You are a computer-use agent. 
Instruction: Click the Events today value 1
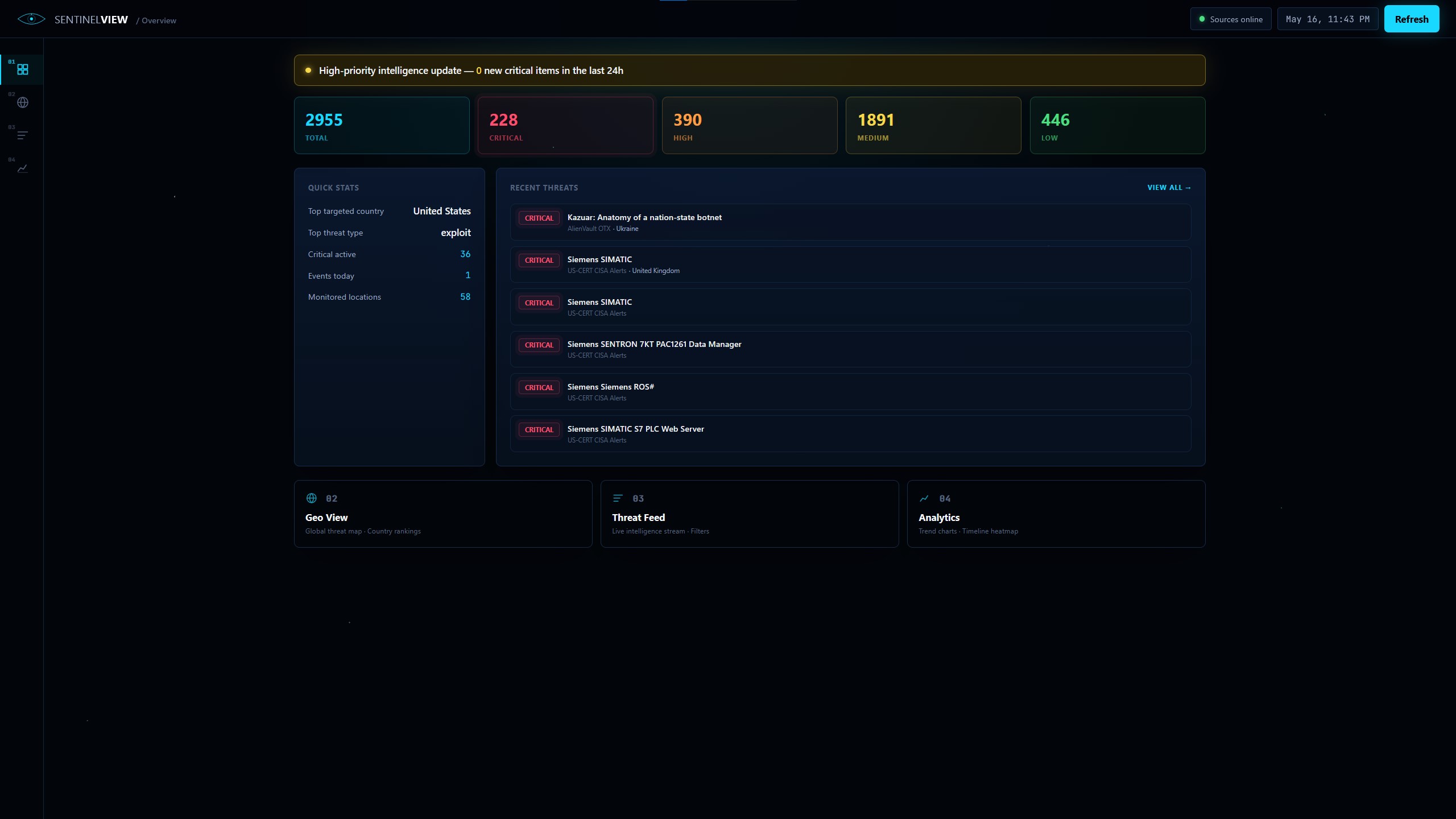point(468,275)
